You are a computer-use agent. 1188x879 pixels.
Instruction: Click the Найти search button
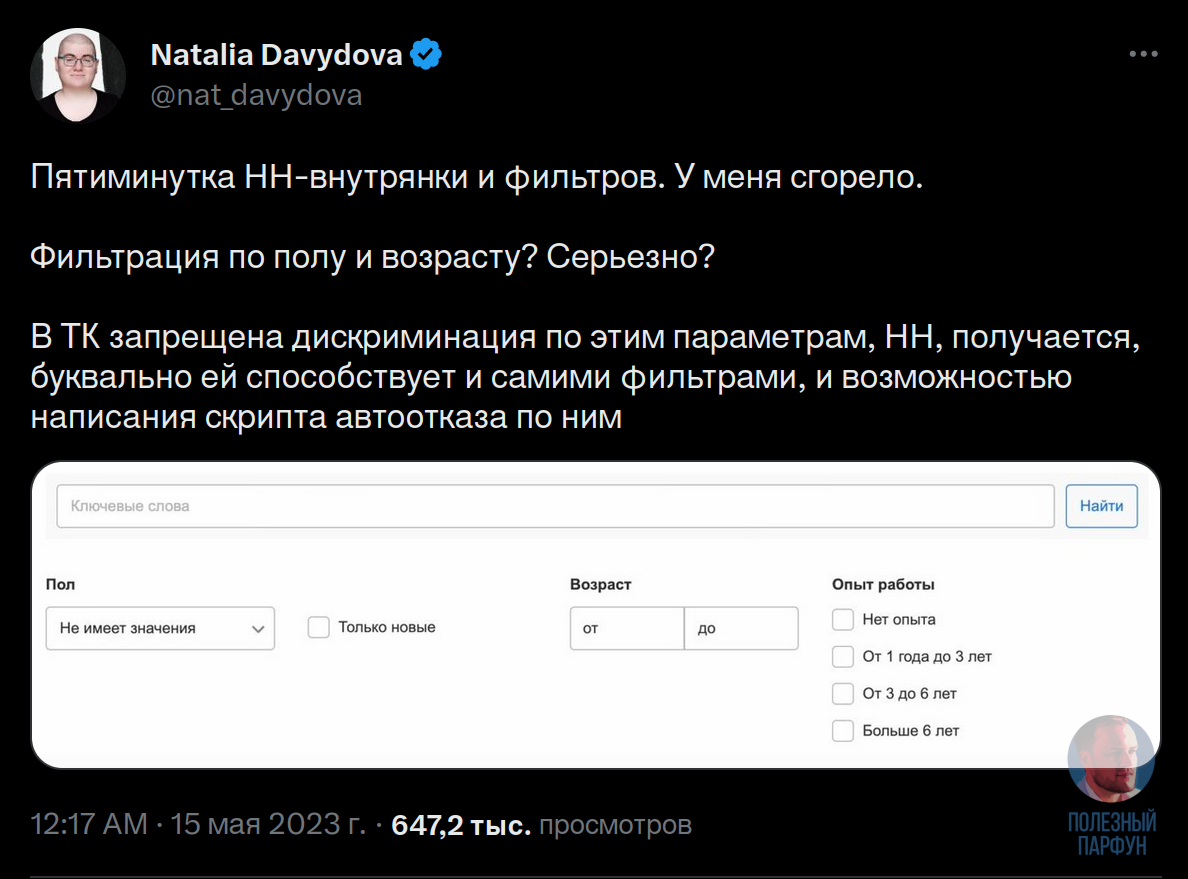click(x=1101, y=506)
